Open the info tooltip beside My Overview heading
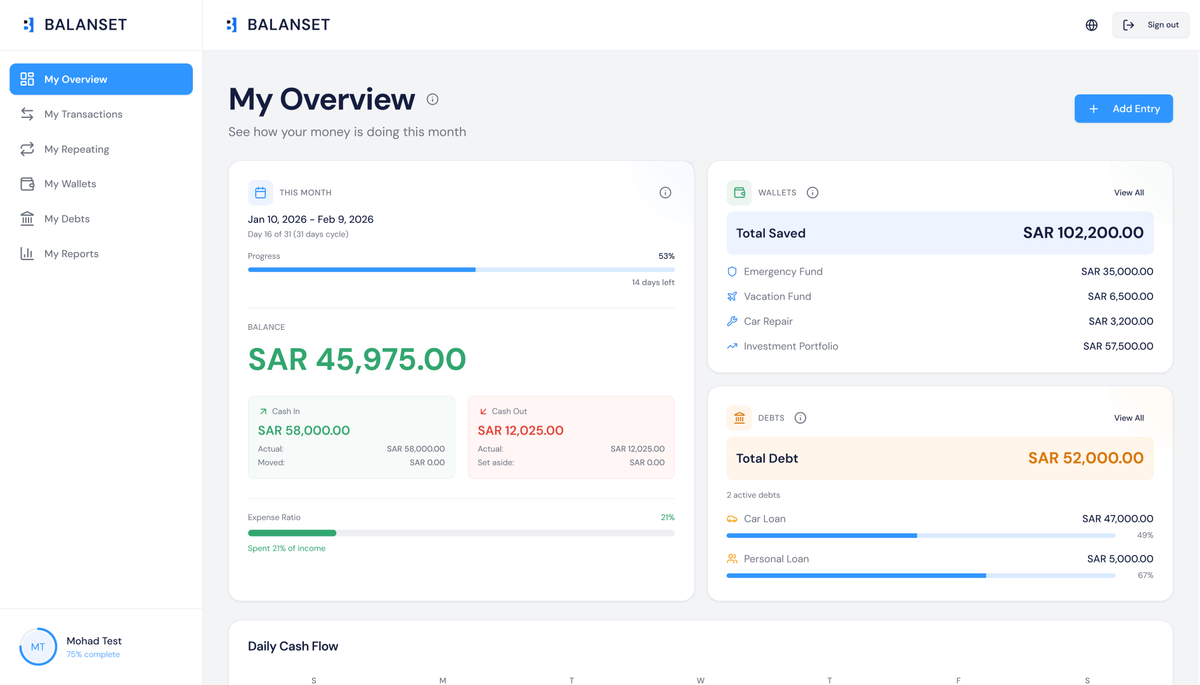 [431, 99]
